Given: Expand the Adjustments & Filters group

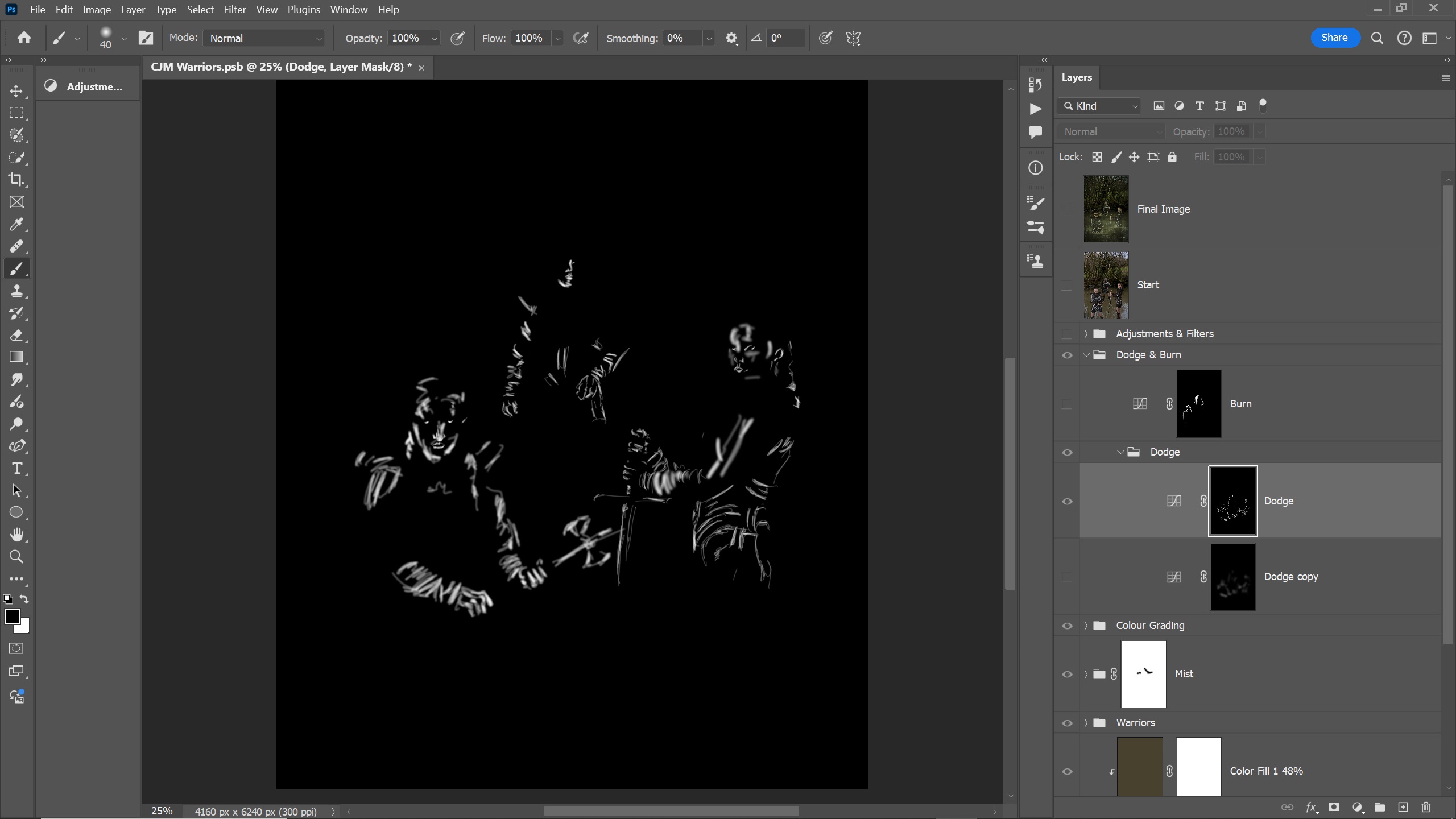Looking at the screenshot, I should pyautogui.click(x=1086, y=334).
